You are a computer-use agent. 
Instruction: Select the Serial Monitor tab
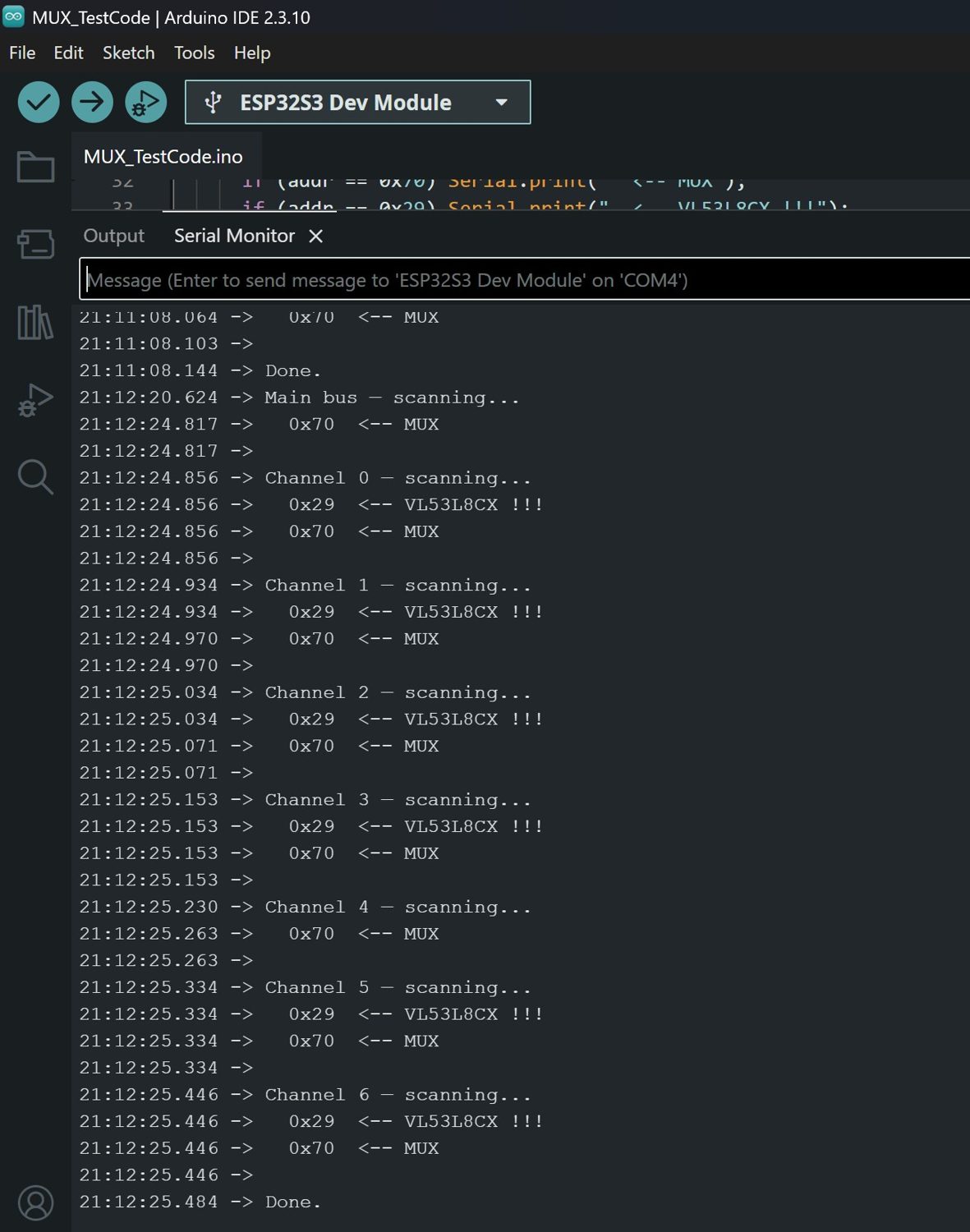click(x=234, y=236)
